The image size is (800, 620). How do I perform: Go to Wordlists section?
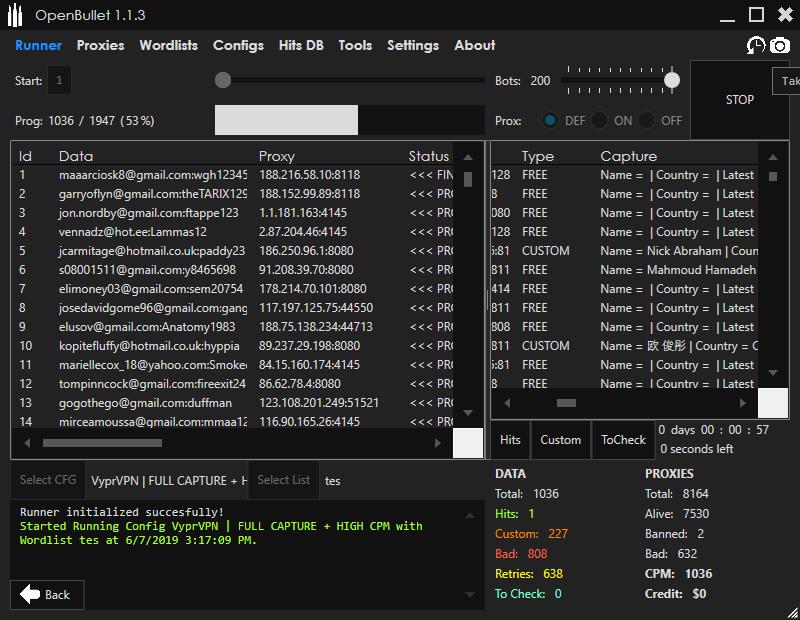169,45
